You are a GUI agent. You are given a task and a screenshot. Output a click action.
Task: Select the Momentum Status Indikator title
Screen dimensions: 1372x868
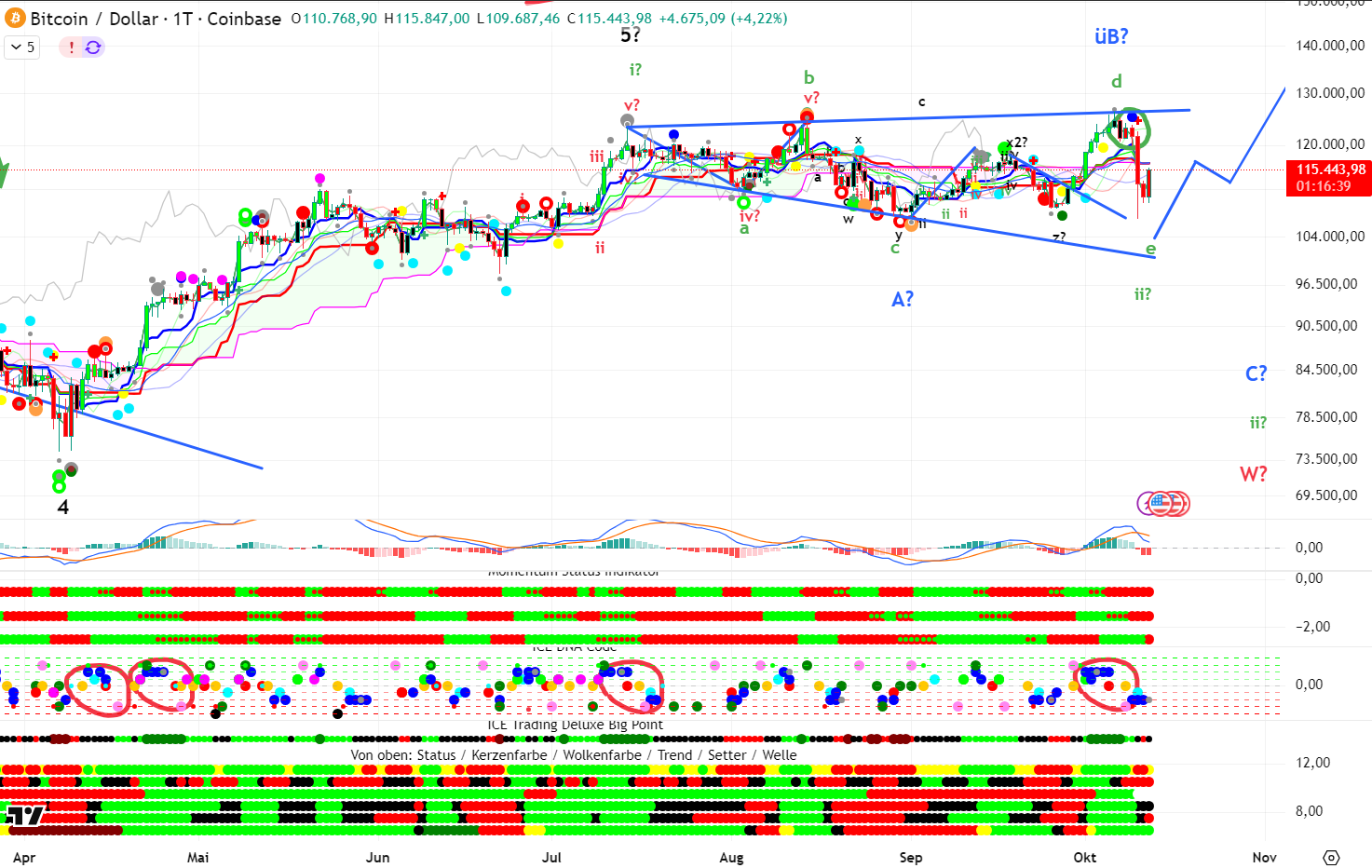574,571
